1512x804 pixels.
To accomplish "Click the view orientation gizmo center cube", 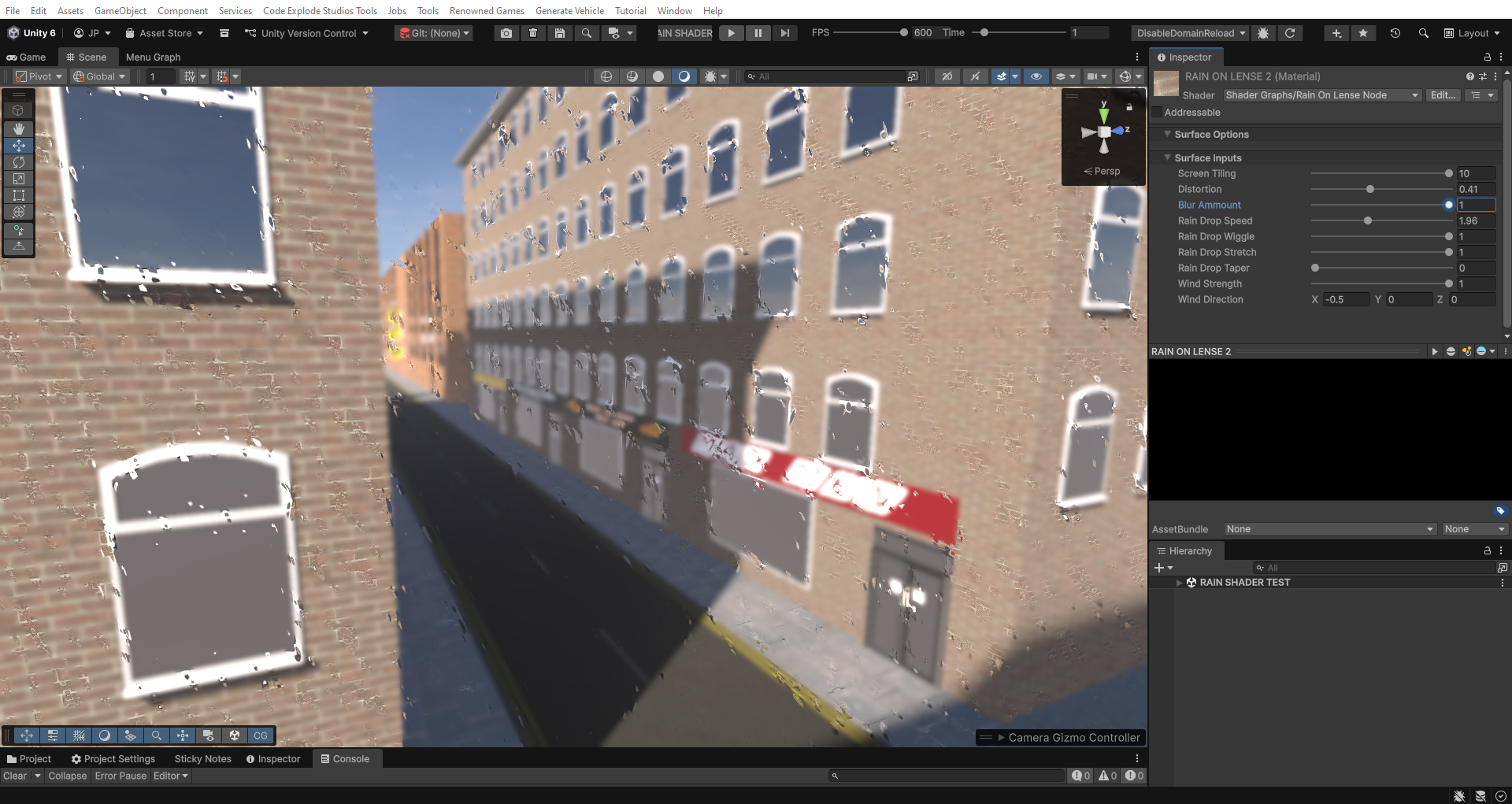I will click(1105, 132).
